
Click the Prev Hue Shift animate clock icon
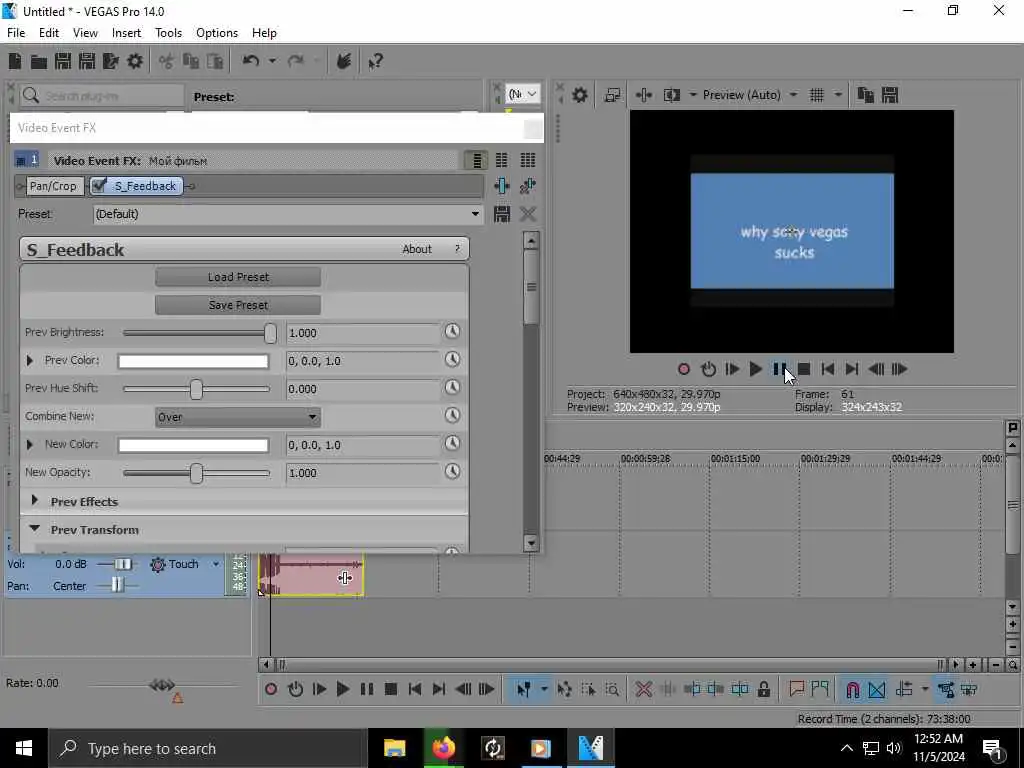pyautogui.click(x=452, y=388)
